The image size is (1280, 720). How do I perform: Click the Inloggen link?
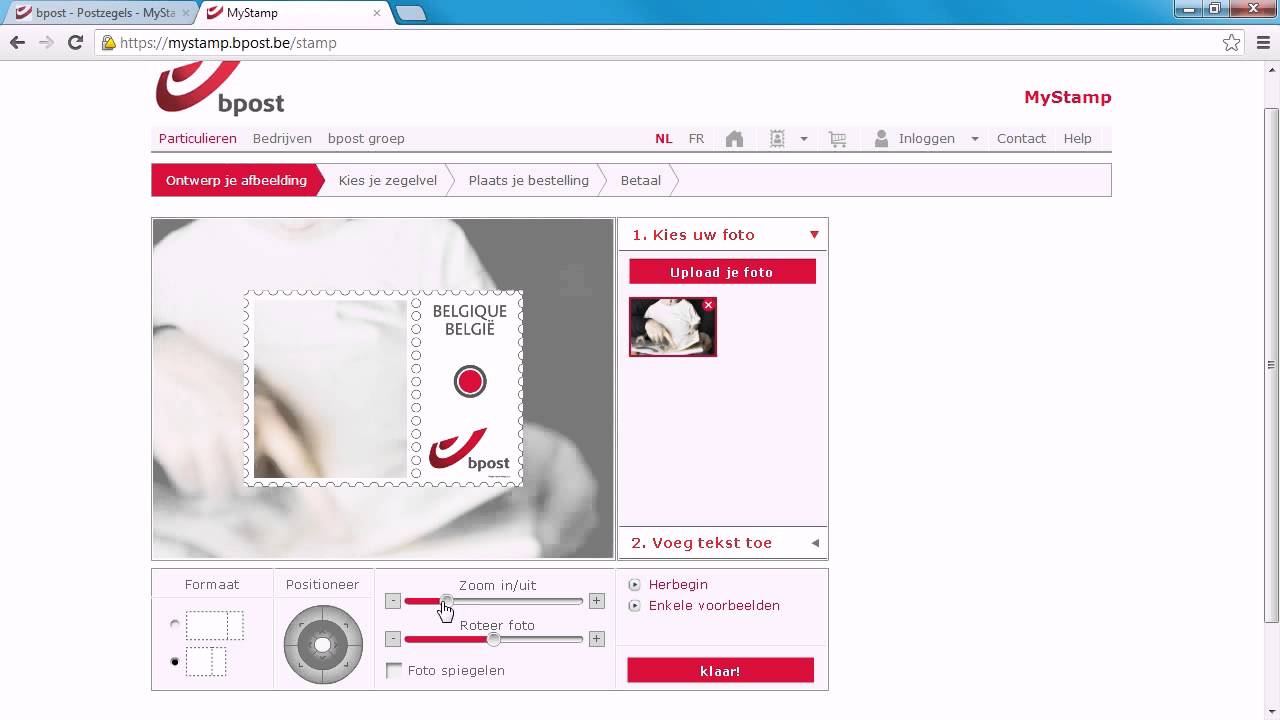(927, 139)
